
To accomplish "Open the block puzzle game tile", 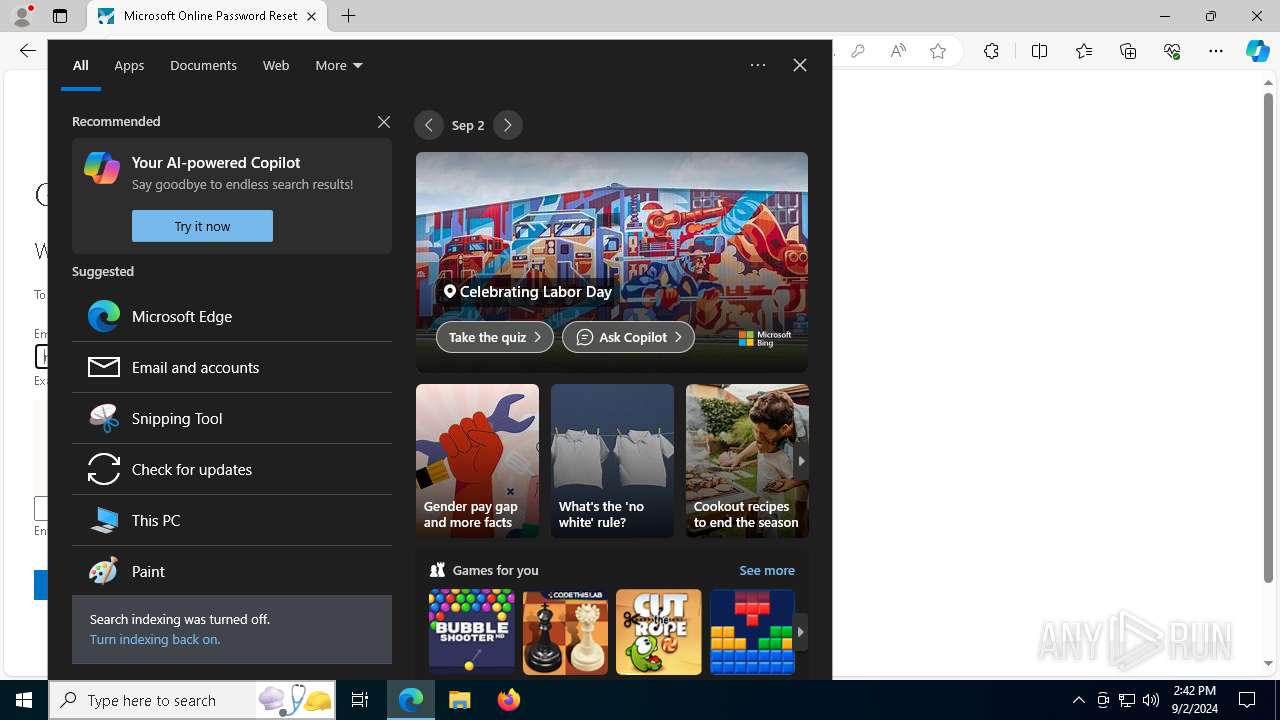I will coord(752,632).
